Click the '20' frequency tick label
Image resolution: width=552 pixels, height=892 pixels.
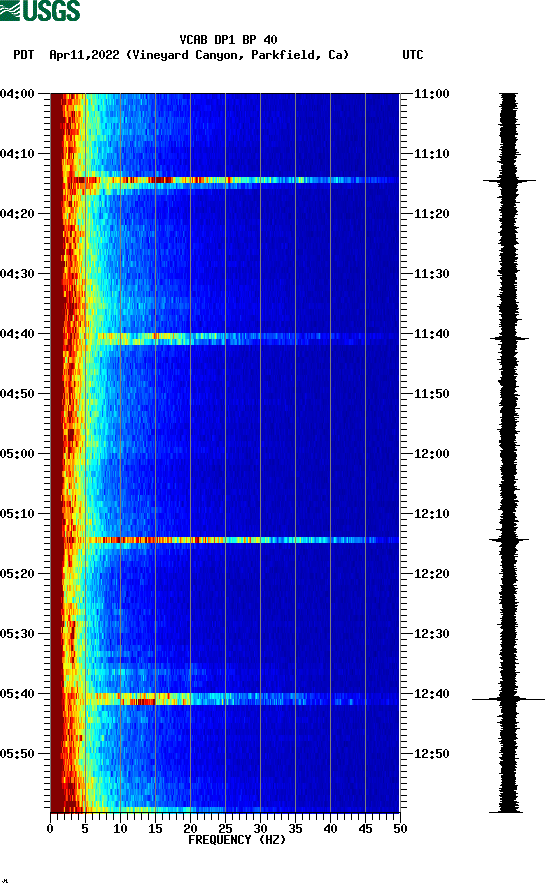click(190, 829)
